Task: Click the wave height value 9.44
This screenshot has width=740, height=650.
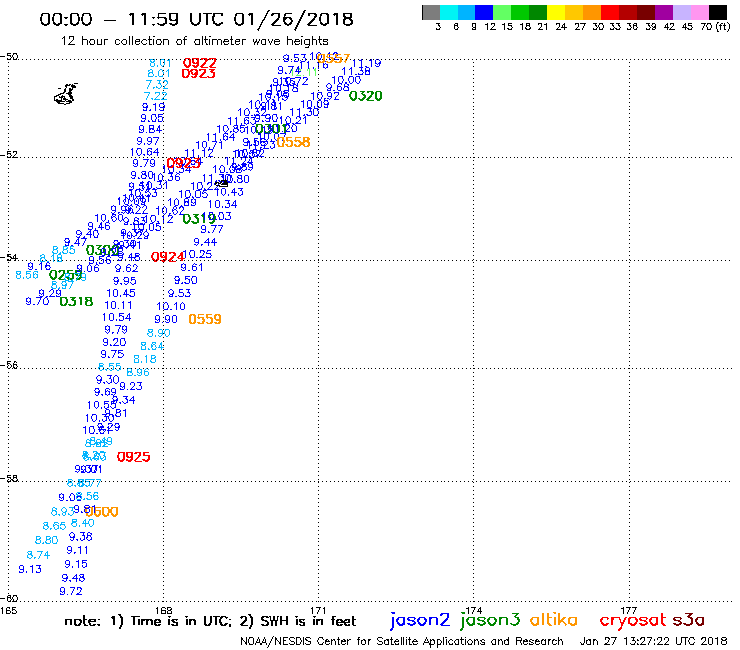Action: point(205,242)
